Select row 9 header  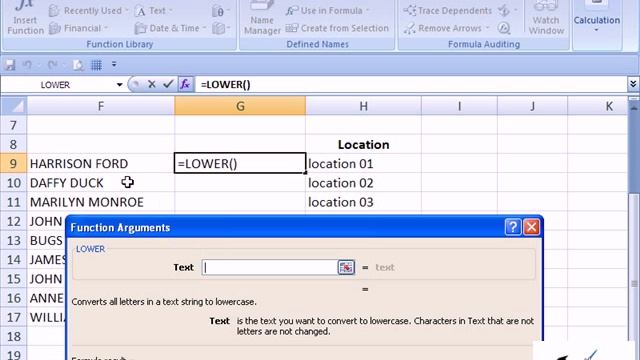click(13, 164)
